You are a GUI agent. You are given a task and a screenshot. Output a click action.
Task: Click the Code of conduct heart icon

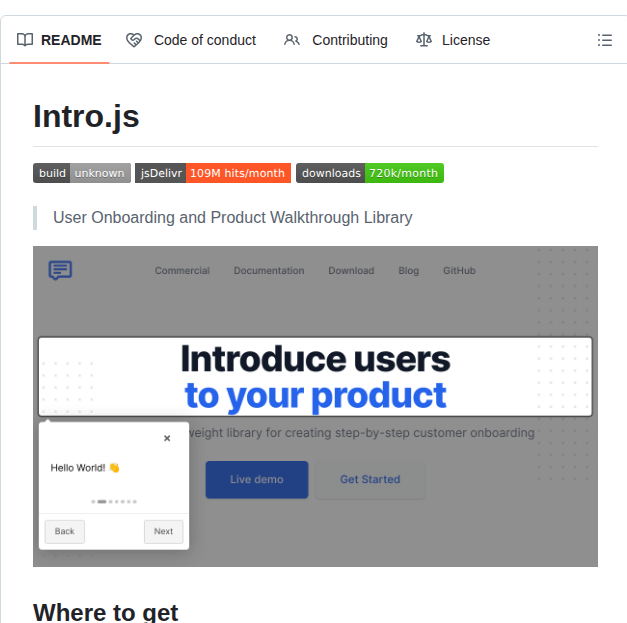point(134,40)
